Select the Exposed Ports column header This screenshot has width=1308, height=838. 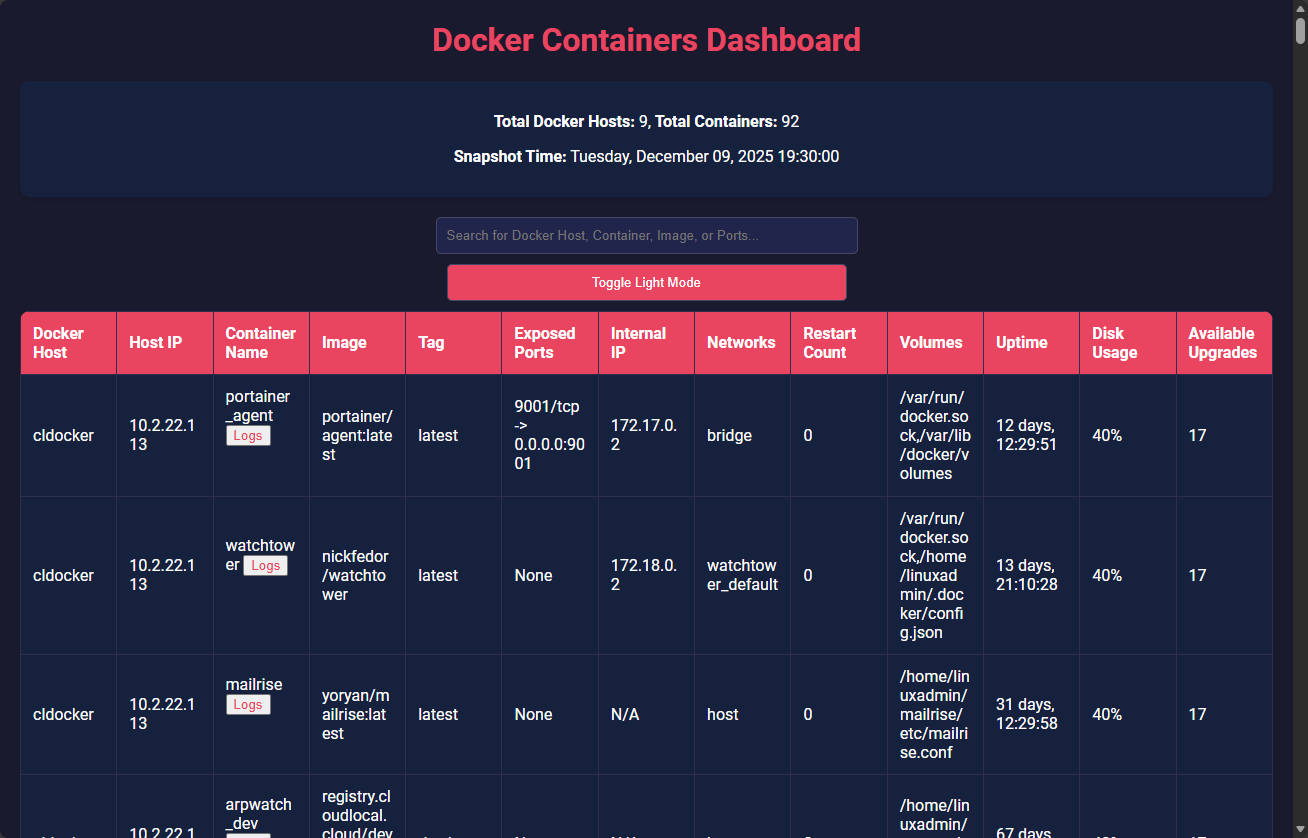[x=549, y=342]
